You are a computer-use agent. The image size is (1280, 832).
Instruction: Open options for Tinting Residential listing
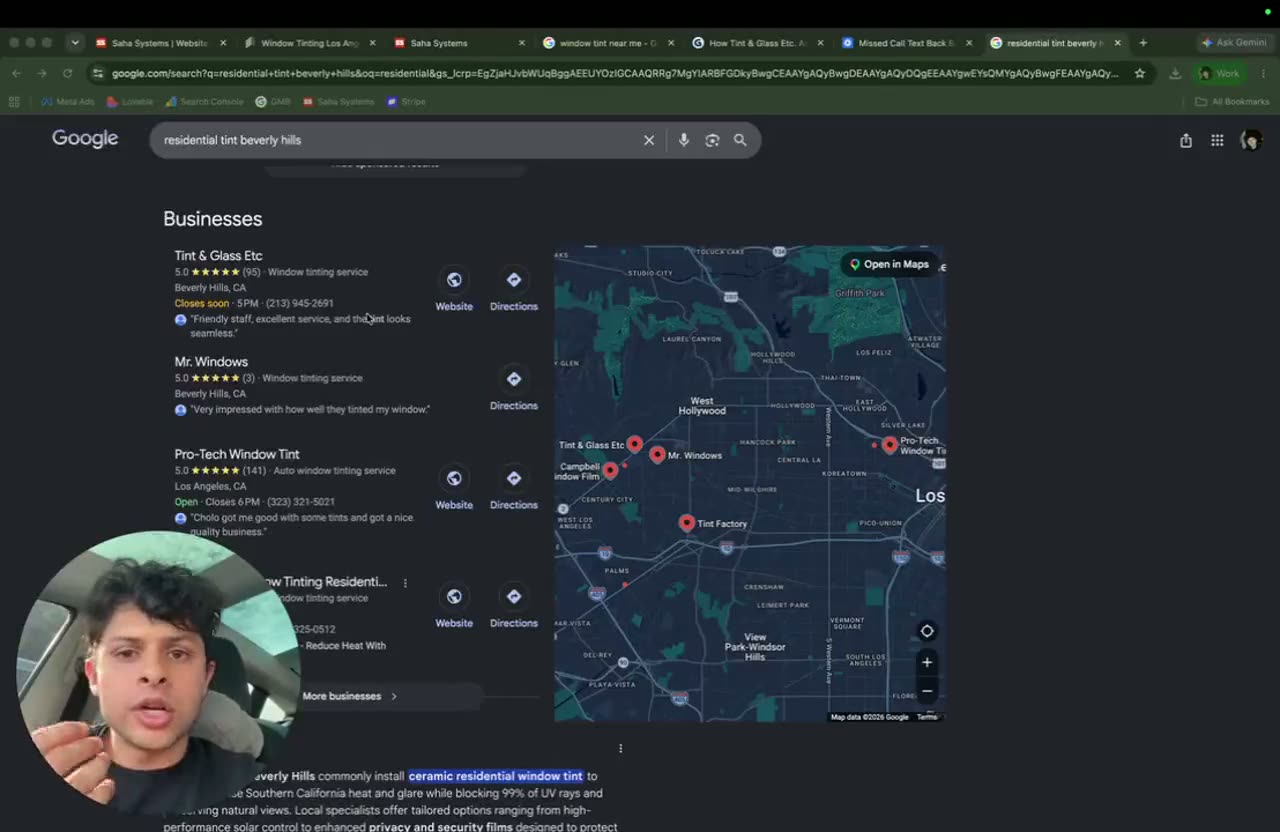[405, 583]
